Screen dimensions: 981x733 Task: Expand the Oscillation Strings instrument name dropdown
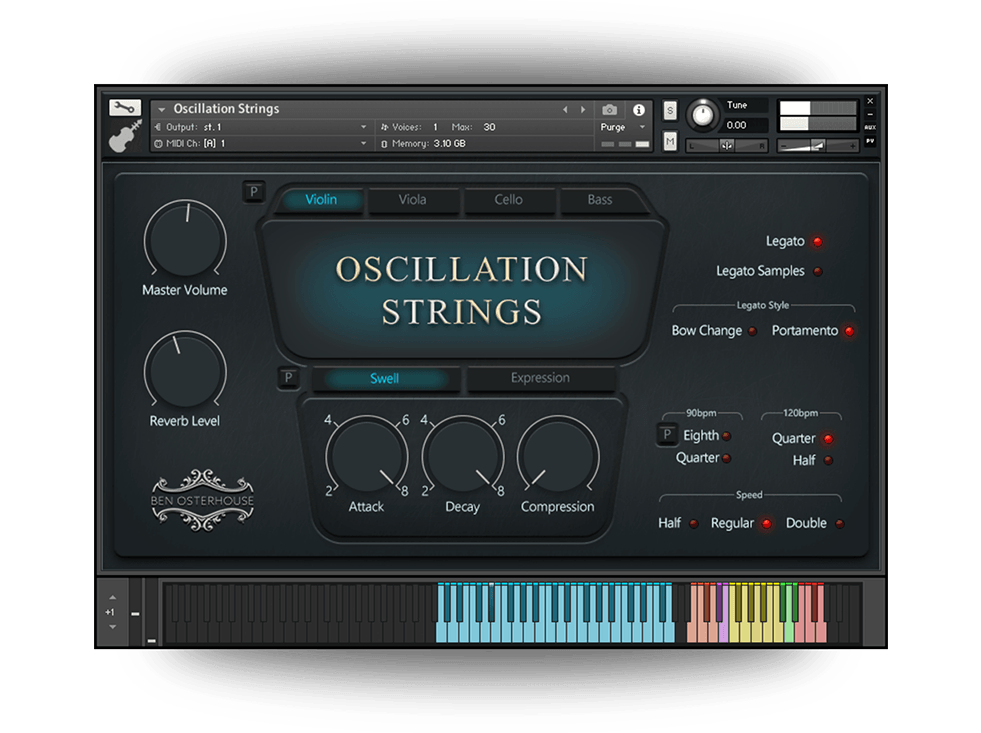click(161, 109)
